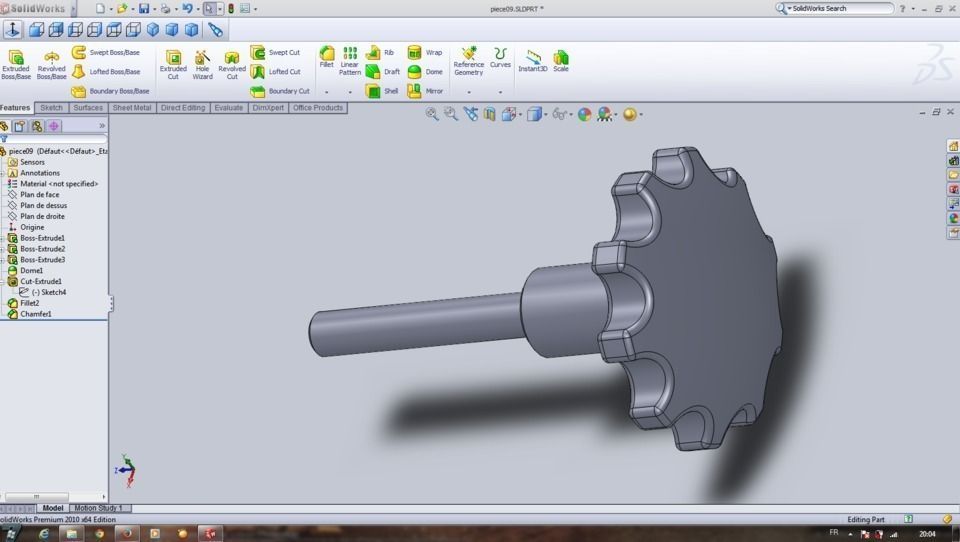Select the Lofted Cut feature
Screen dimensions: 960x542
click(x=276, y=72)
